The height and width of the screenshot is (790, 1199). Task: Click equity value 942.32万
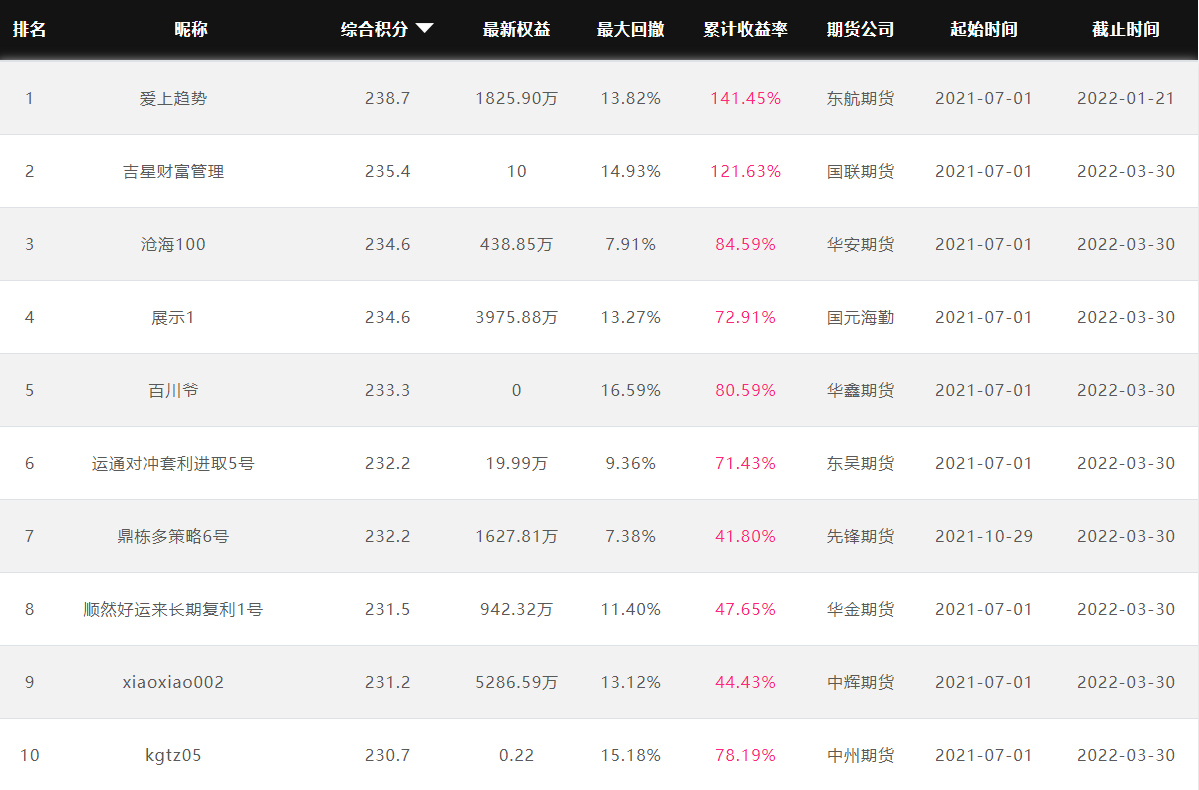tap(516, 610)
